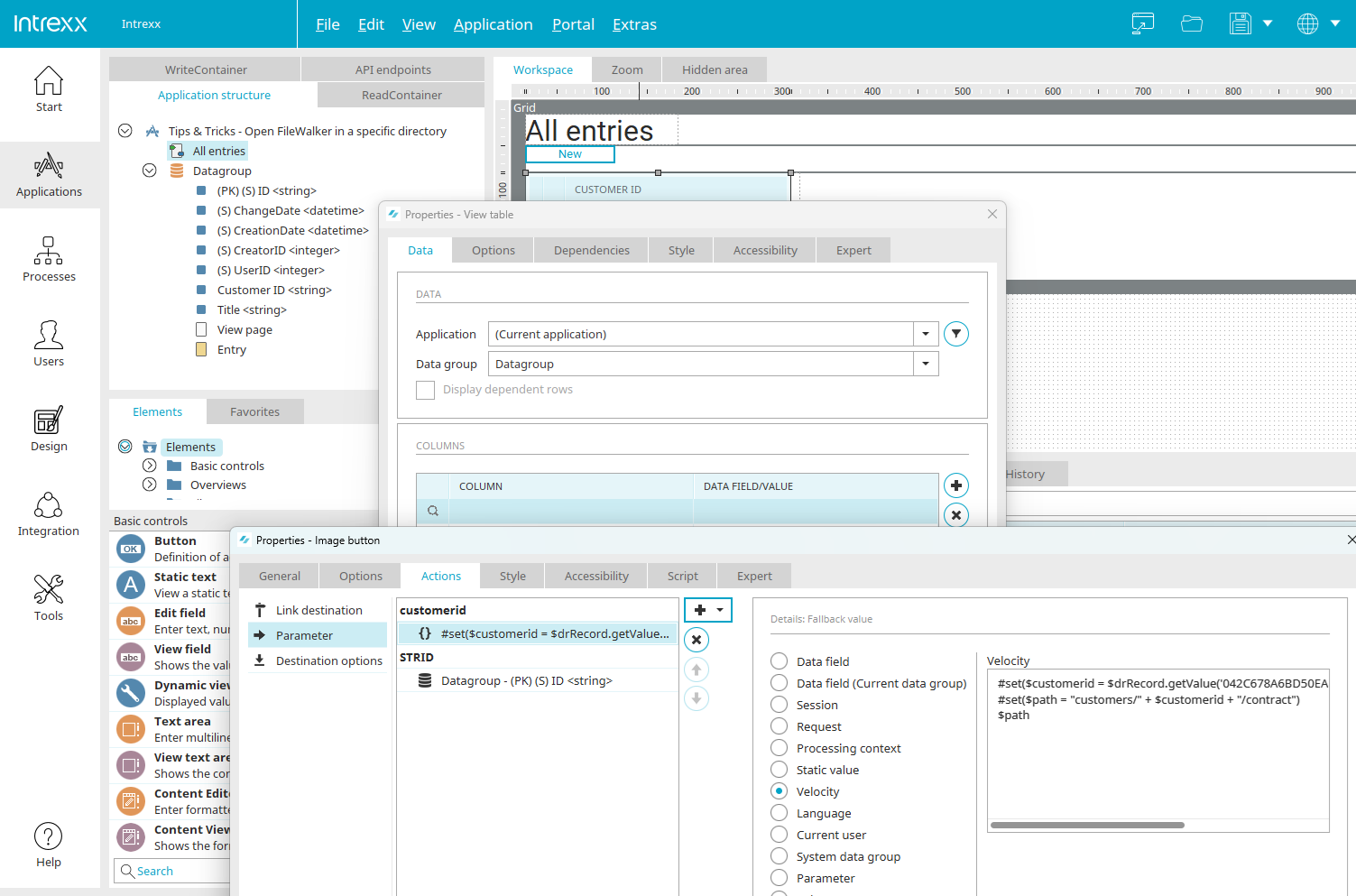Collapse the Elements root node
1356x896 pixels.
click(125, 447)
